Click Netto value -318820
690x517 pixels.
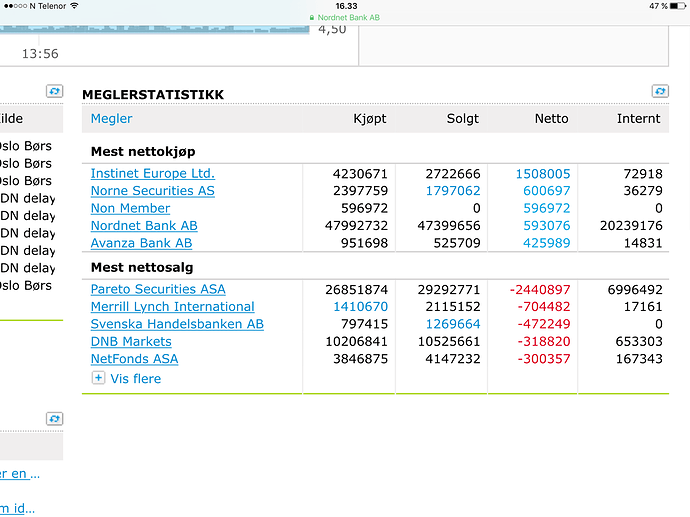544,341
